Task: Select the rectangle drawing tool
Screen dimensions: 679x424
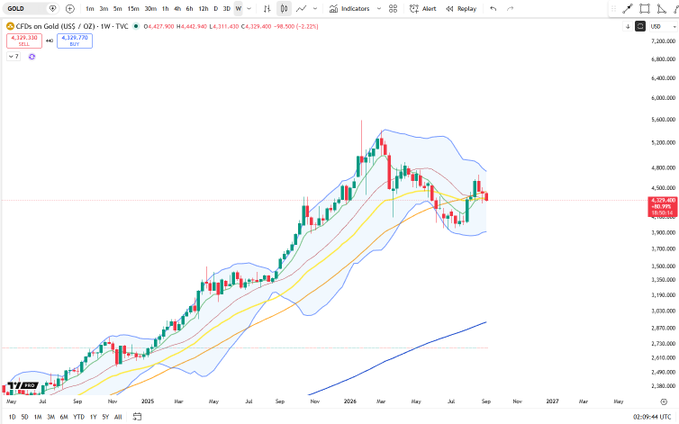Action: tap(645, 9)
